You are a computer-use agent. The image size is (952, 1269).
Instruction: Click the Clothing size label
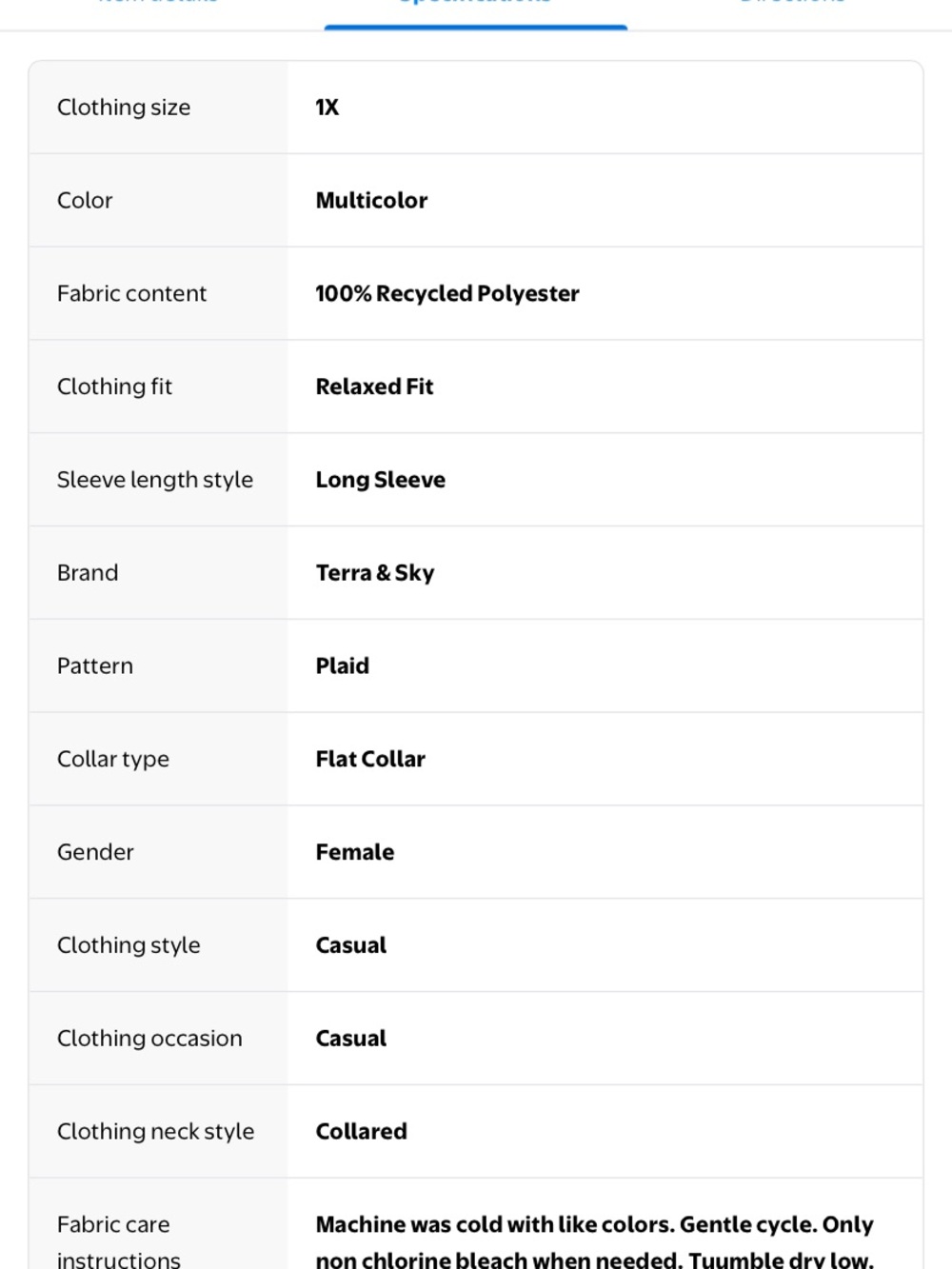124,108
